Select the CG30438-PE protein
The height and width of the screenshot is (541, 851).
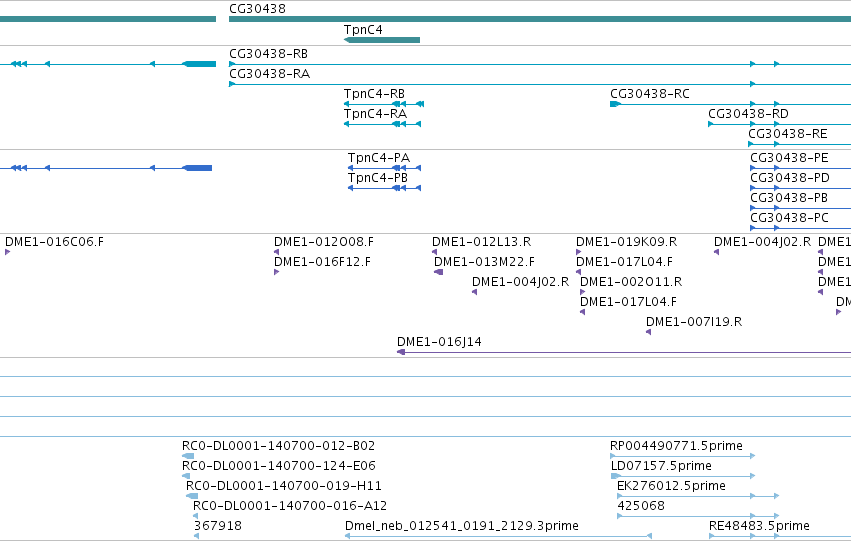[x=801, y=168]
